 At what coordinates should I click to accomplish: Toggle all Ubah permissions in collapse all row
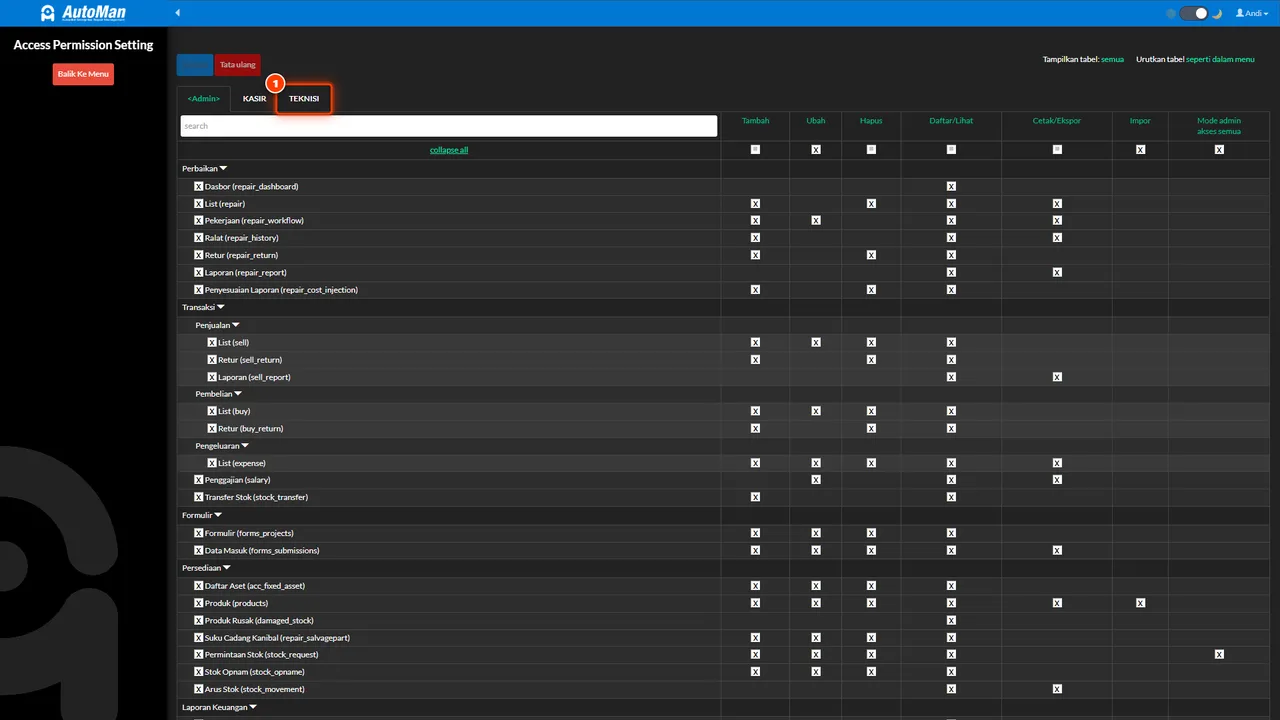pos(816,149)
